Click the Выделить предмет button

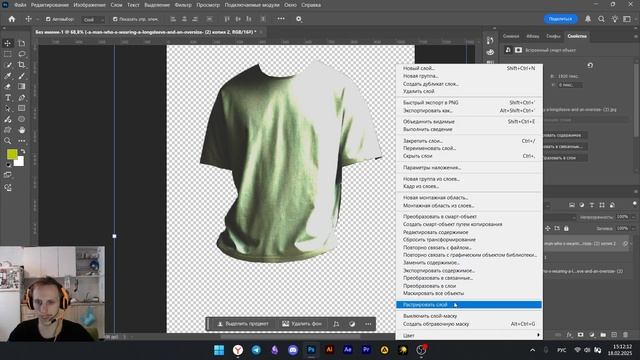click(243, 324)
